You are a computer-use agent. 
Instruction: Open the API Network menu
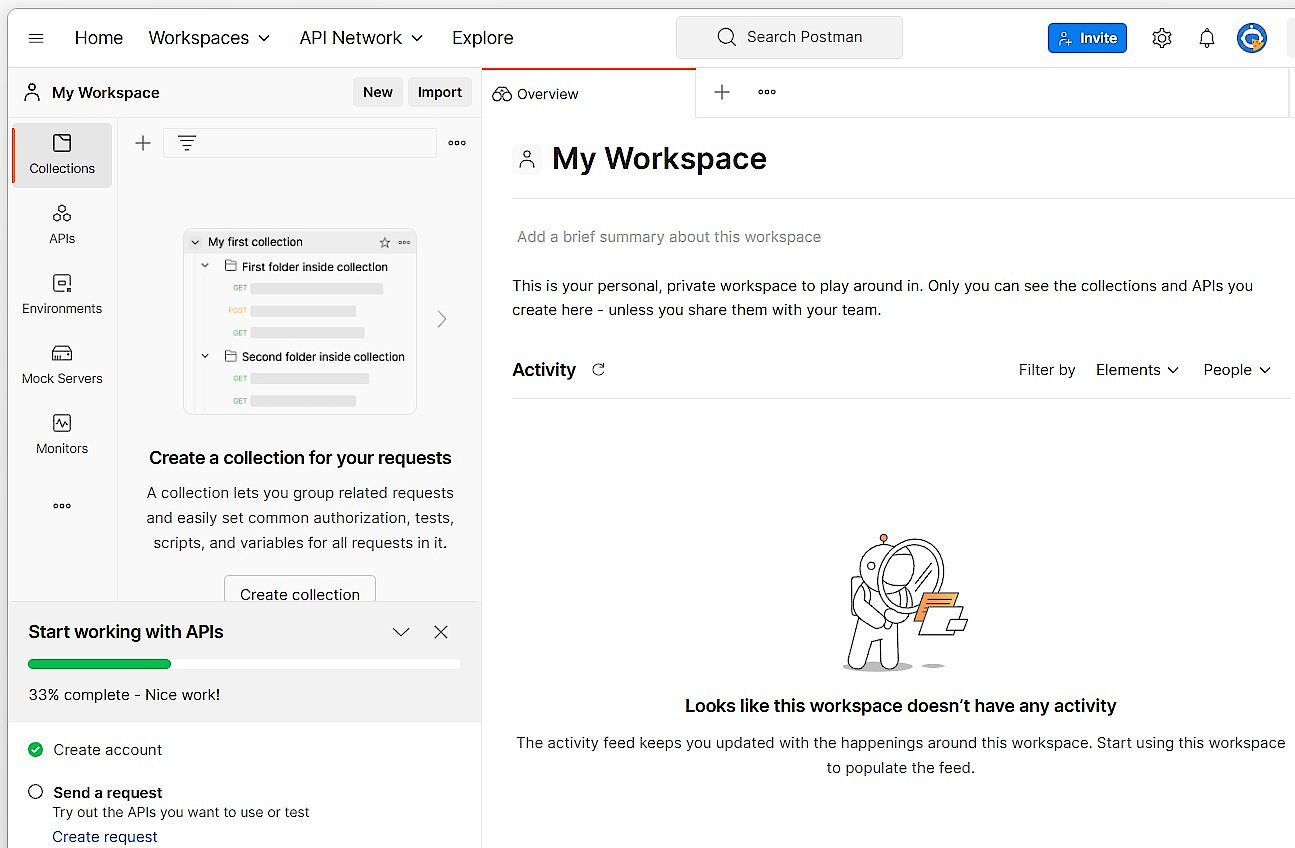[361, 37]
